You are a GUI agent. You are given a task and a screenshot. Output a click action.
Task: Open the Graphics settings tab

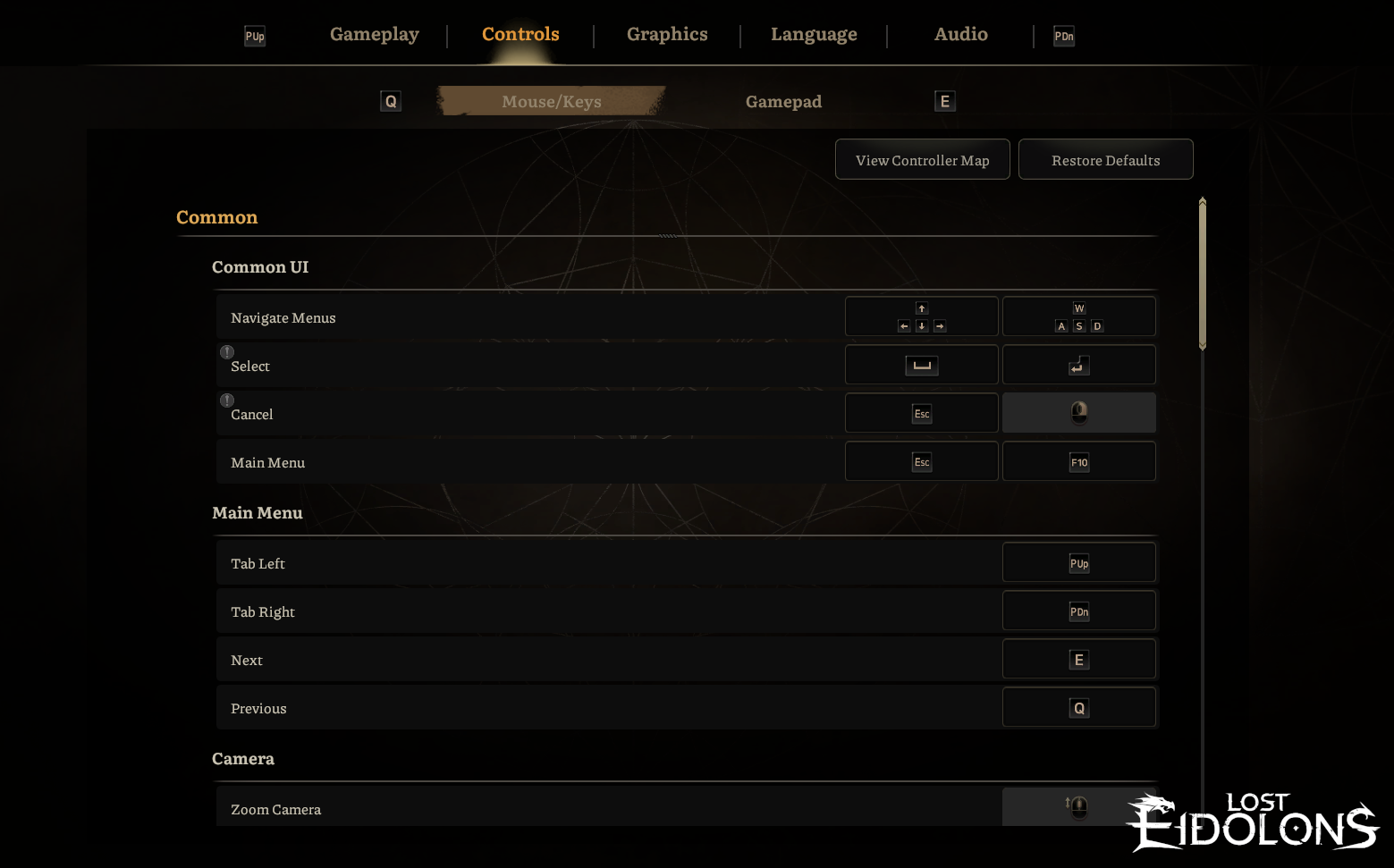667,35
